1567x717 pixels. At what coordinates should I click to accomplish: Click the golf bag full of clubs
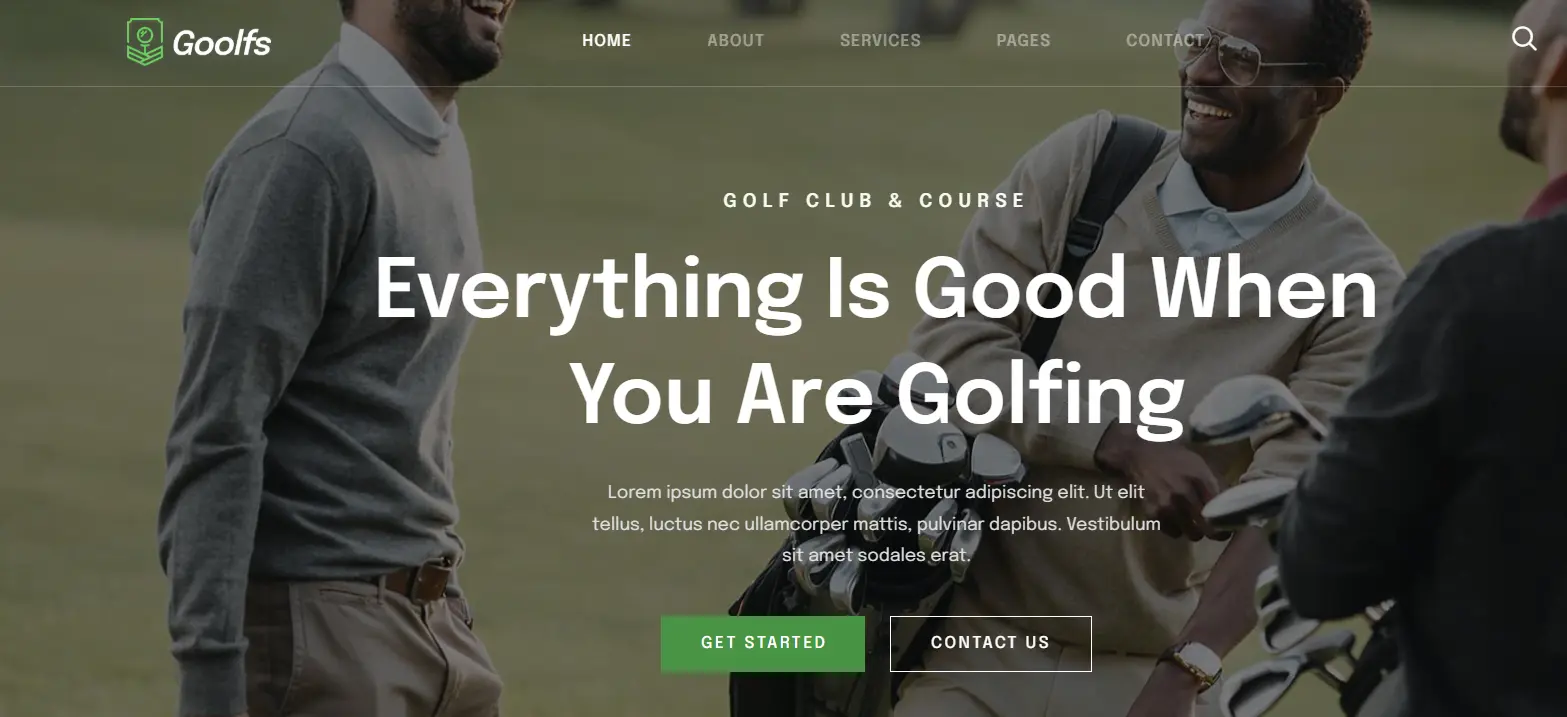point(880,520)
